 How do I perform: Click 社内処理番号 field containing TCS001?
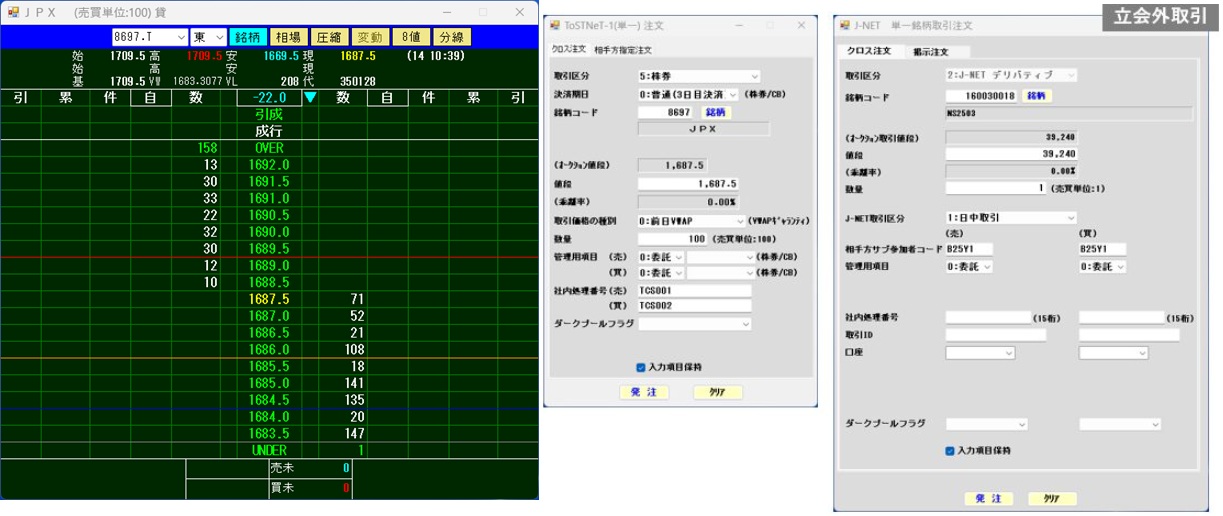pyautogui.click(x=694, y=290)
